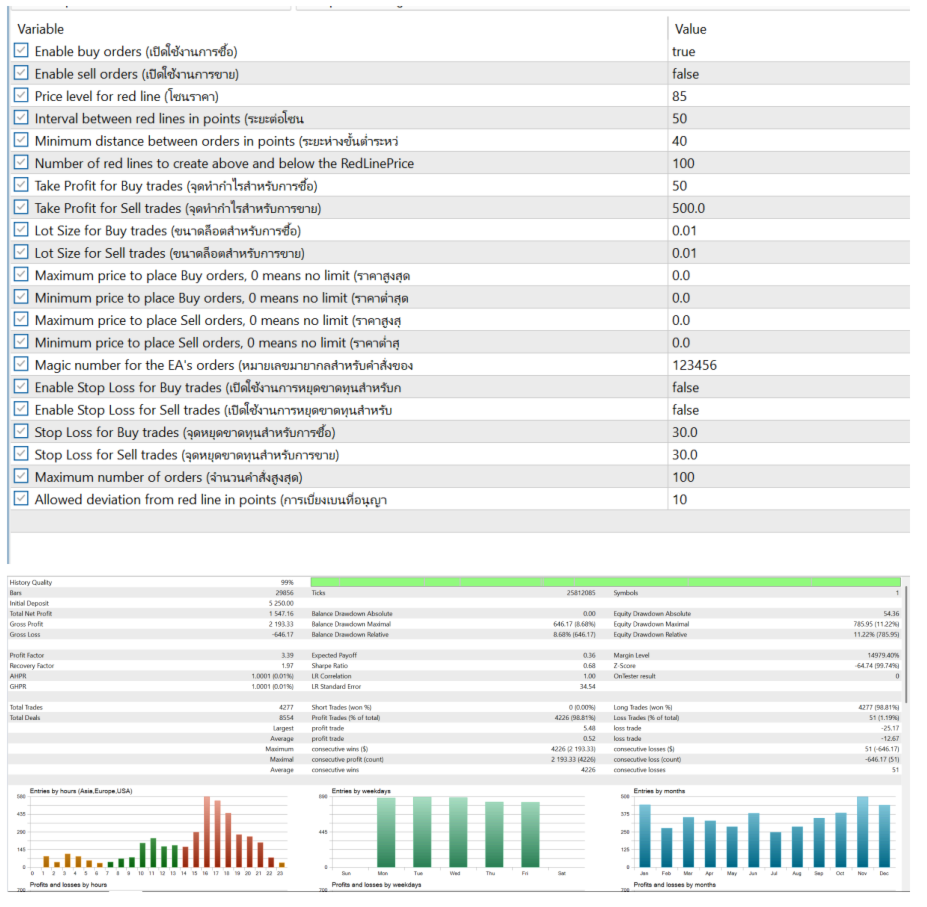Select the Profit Factor value 3.39

(x=287, y=655)
